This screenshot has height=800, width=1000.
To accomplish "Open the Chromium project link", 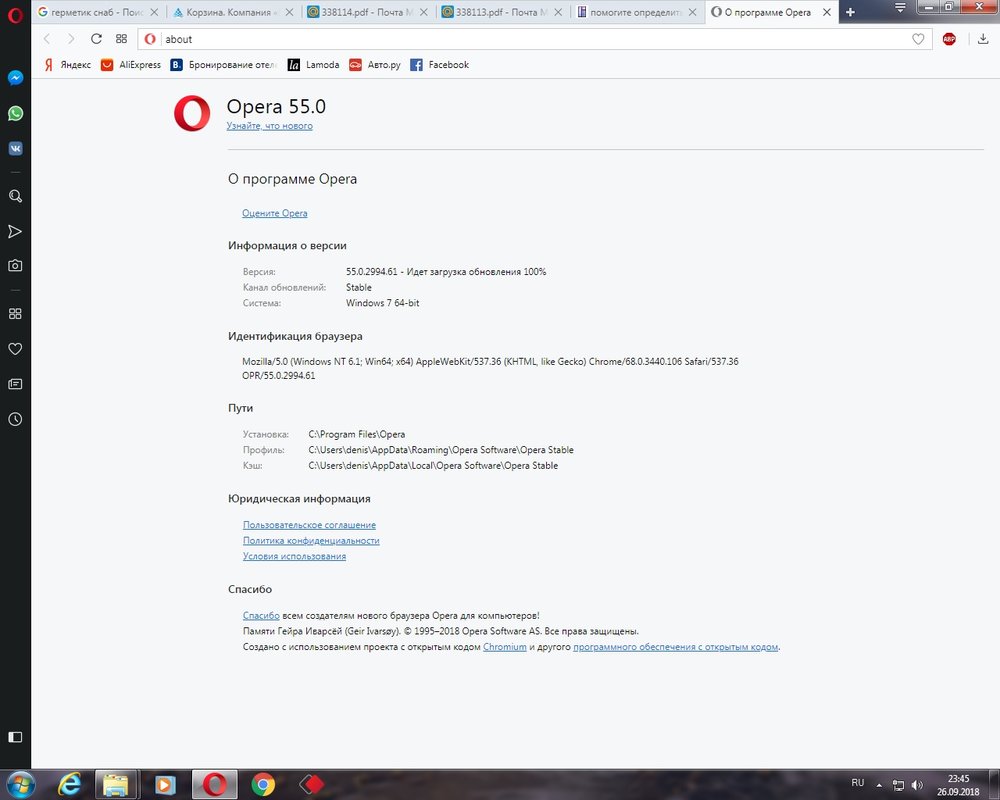I will pos(505,647).
